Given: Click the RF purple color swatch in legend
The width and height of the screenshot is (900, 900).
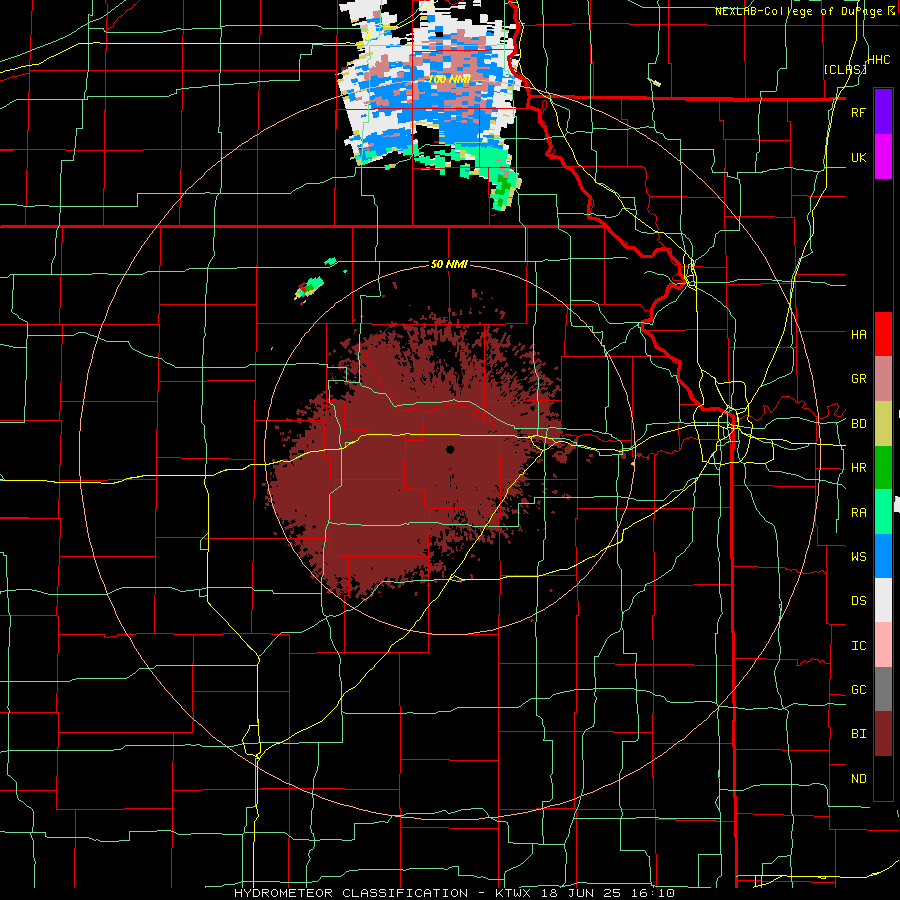Looking at the screenshot, I should (x=883, y=112).
